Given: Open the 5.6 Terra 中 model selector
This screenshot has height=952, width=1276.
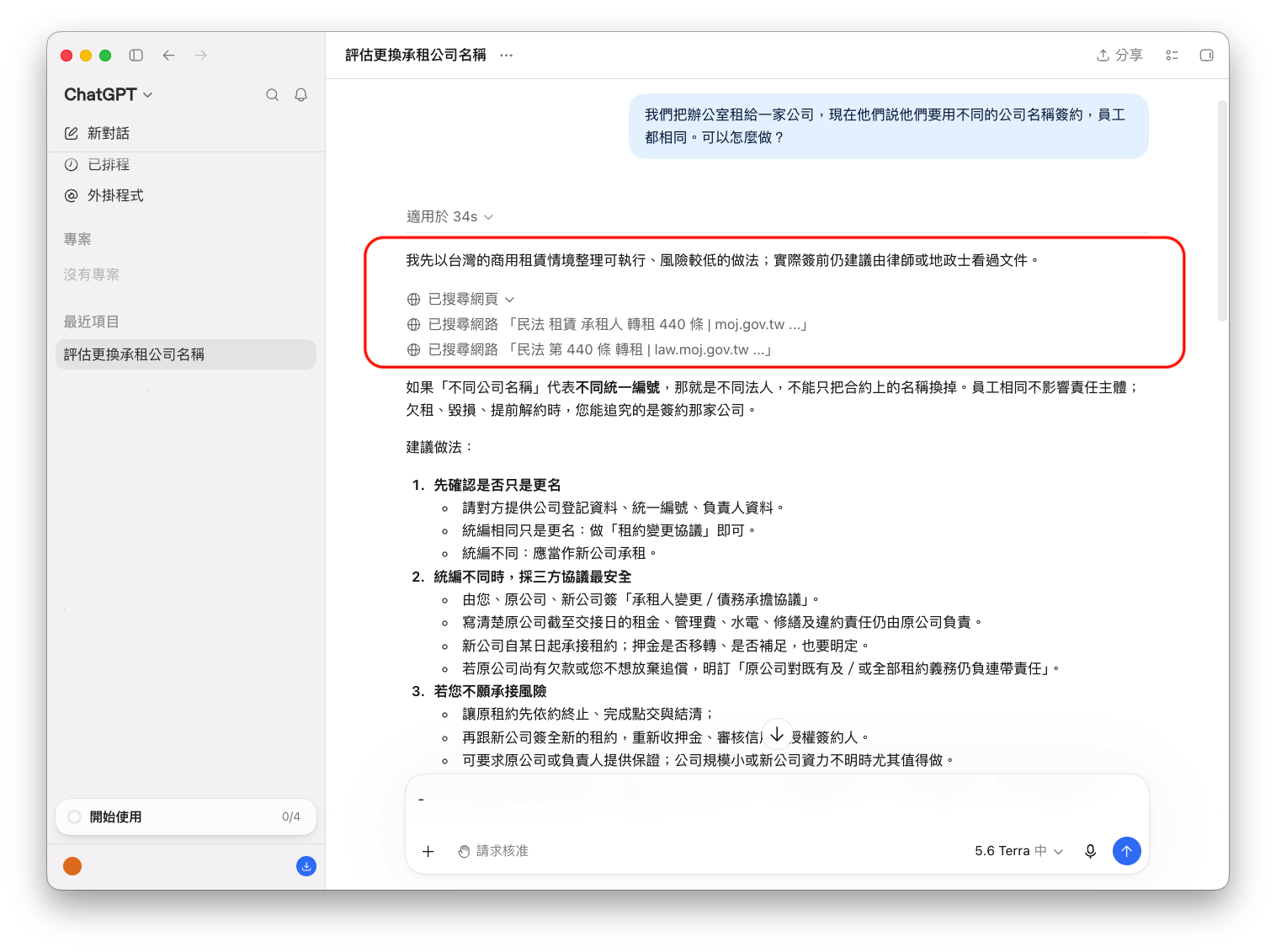Looking at the screenshot, I should [x=1018, y=851].
